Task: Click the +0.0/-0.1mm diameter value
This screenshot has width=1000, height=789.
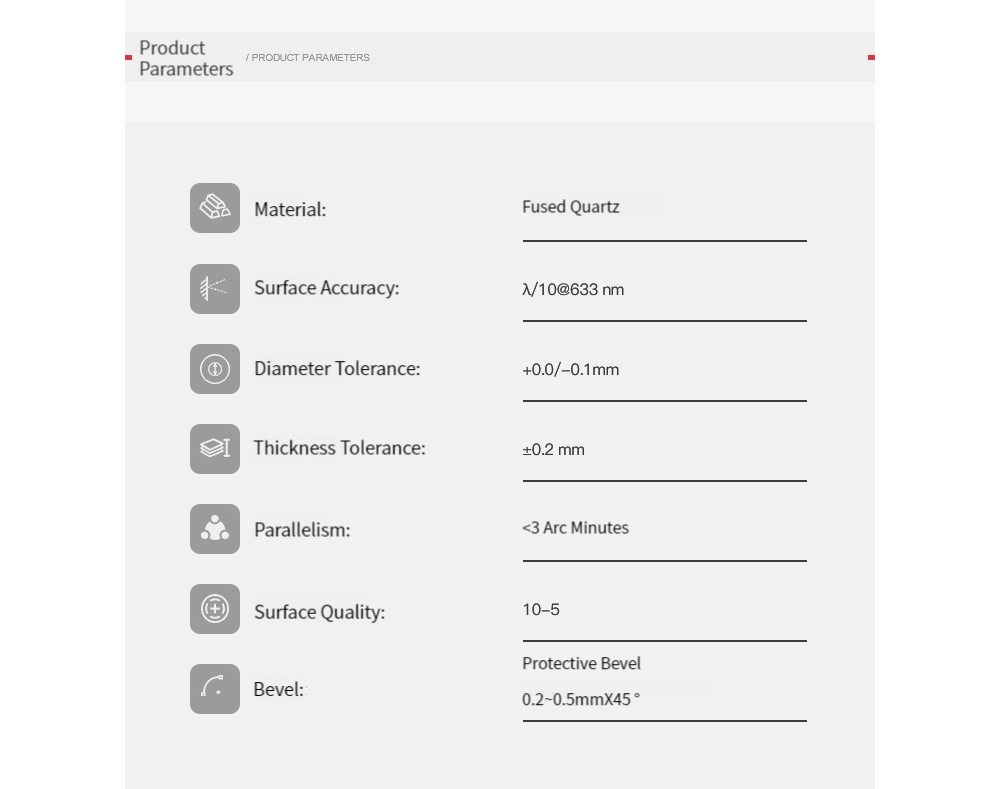Action: 571,369
